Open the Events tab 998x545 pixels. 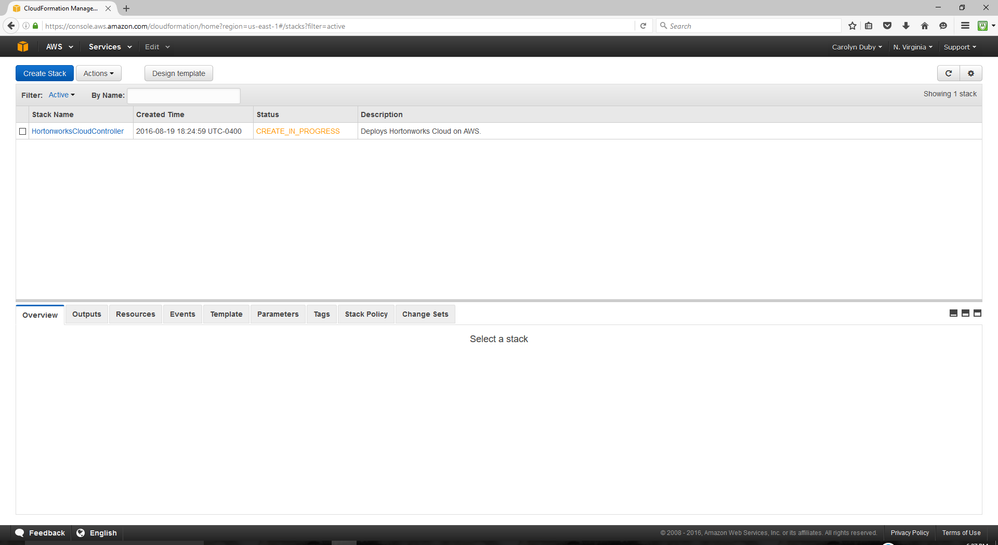coord(183,314)
